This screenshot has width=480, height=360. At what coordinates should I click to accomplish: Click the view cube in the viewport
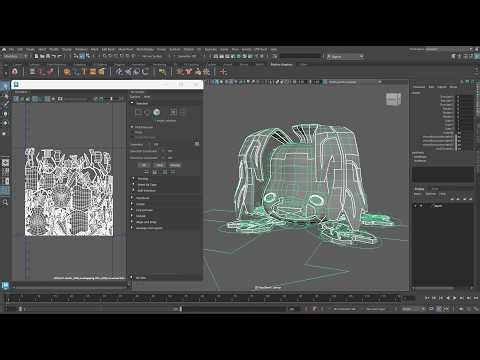pyautogui.click(x=393, y=99)
